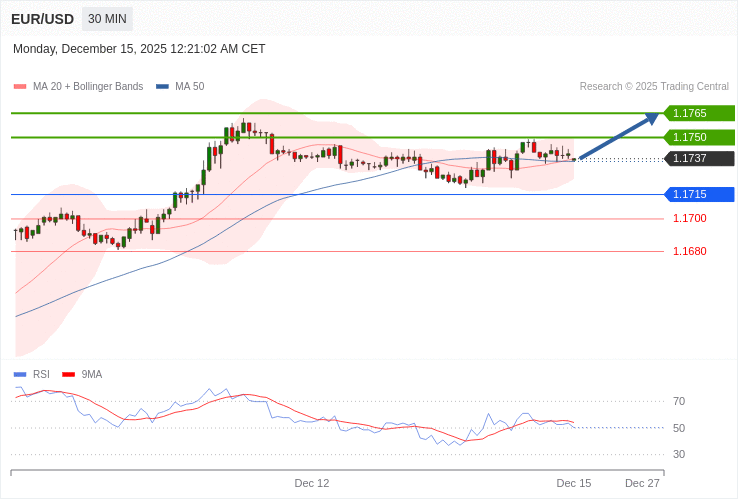
Task: Click the Research © 2025 Trading Central credit
Action: pos(654,87)
